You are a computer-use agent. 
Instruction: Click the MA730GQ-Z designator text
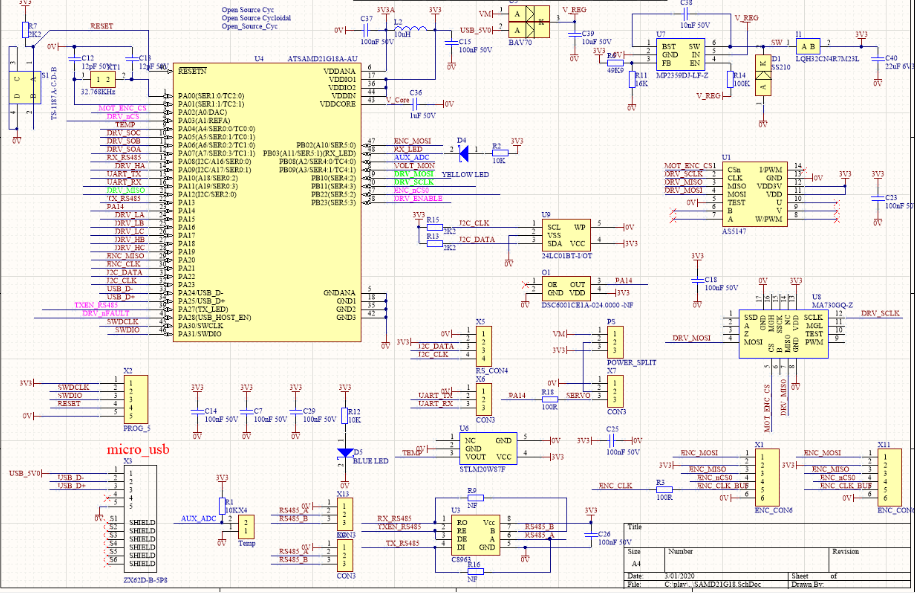(x=833, y=305)
